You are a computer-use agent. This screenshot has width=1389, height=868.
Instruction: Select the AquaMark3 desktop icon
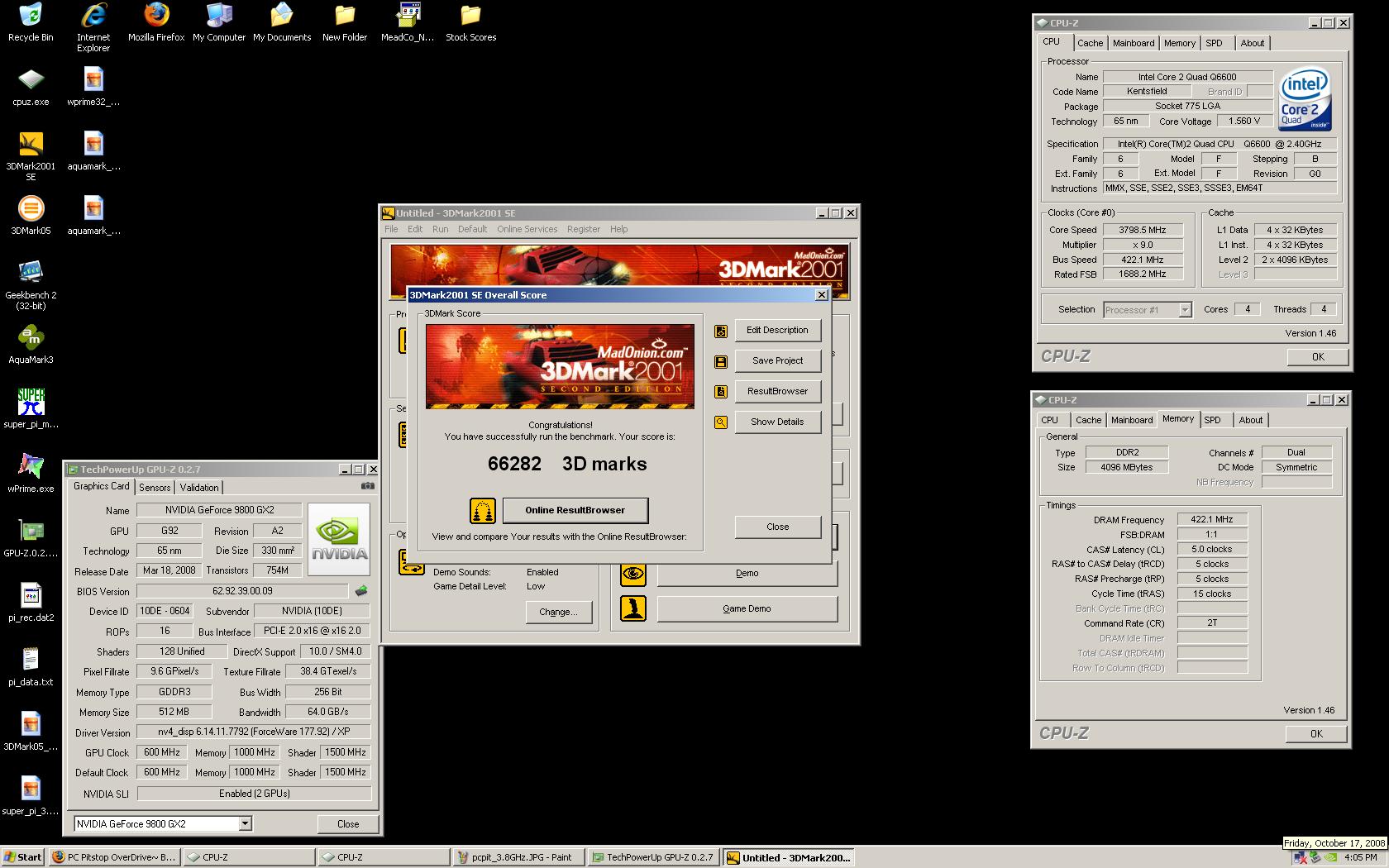point(31,345)
